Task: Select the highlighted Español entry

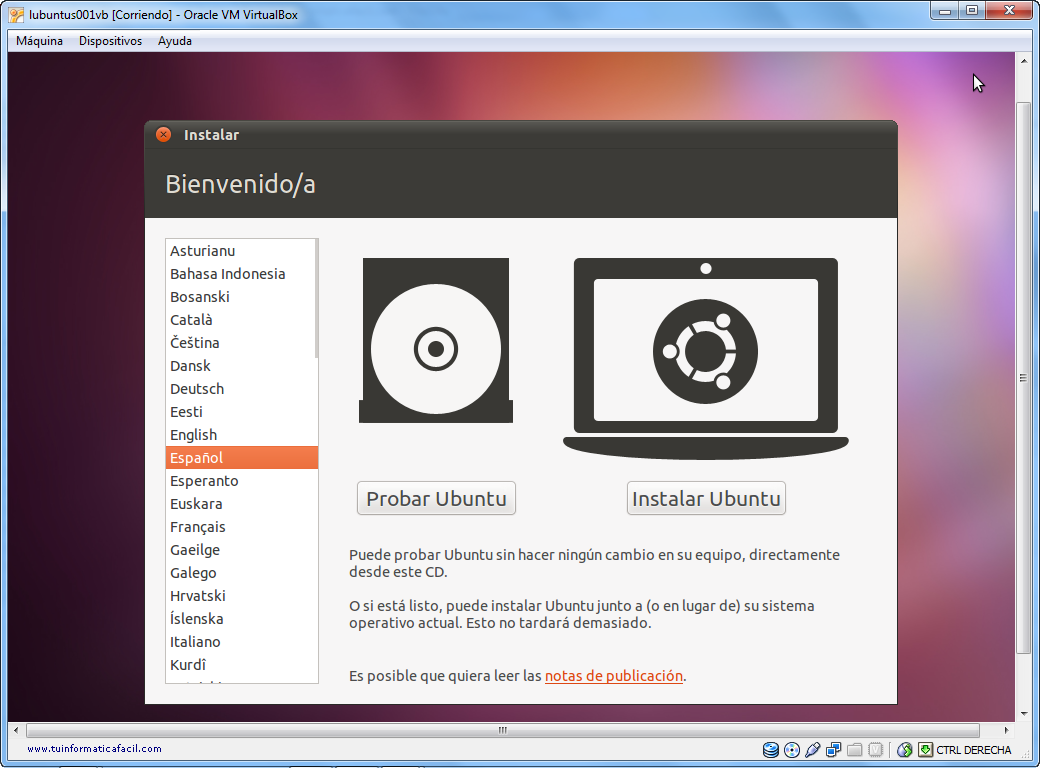Action: 241,458
